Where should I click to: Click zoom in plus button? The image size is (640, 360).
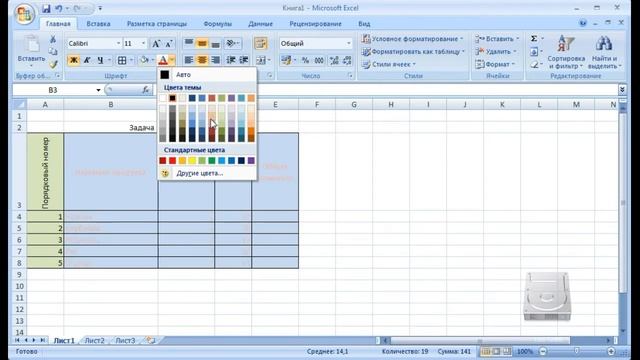611,351
